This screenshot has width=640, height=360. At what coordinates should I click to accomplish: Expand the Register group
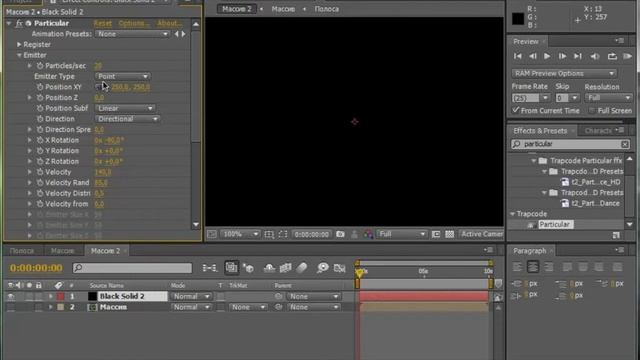click(19, 44)
